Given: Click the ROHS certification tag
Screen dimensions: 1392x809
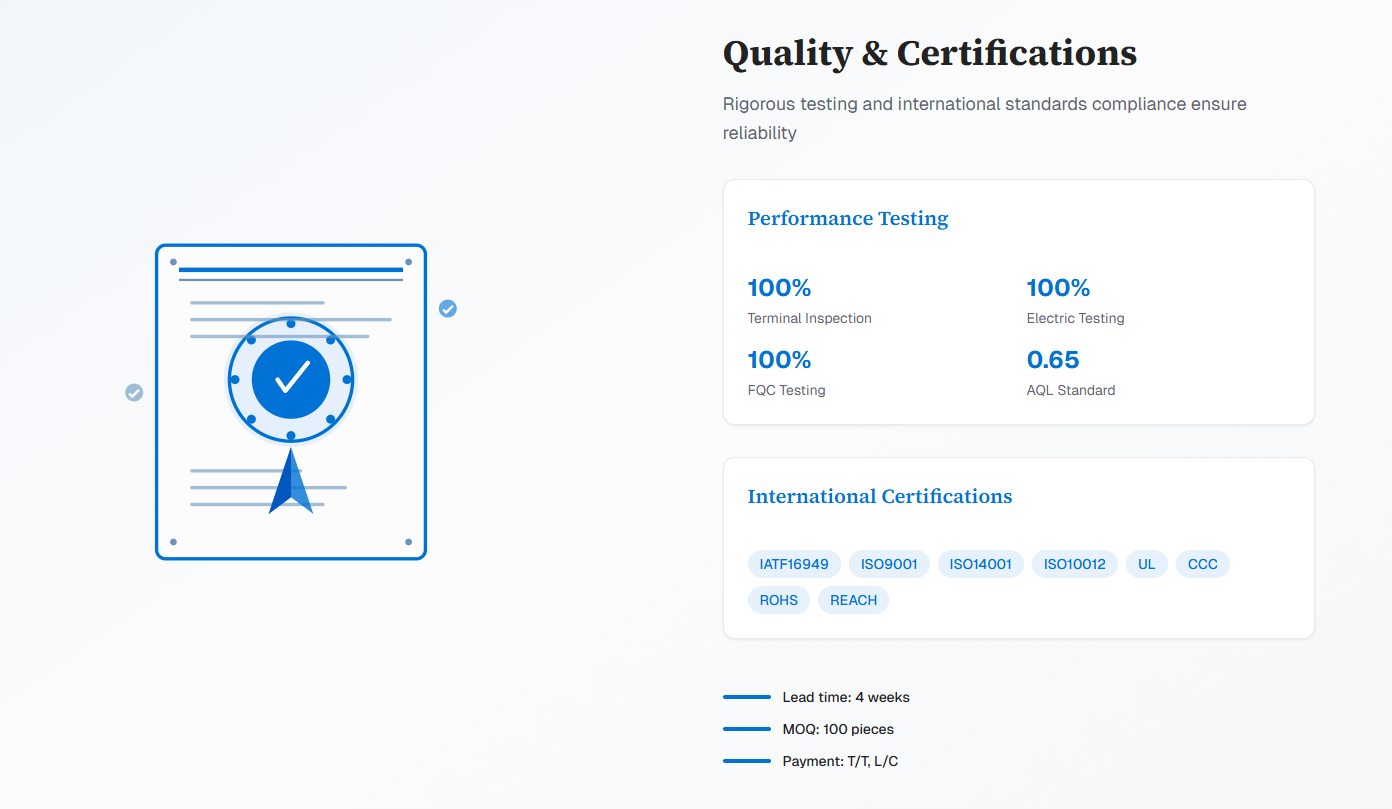Looking at the screenshot, I should 779,600.
